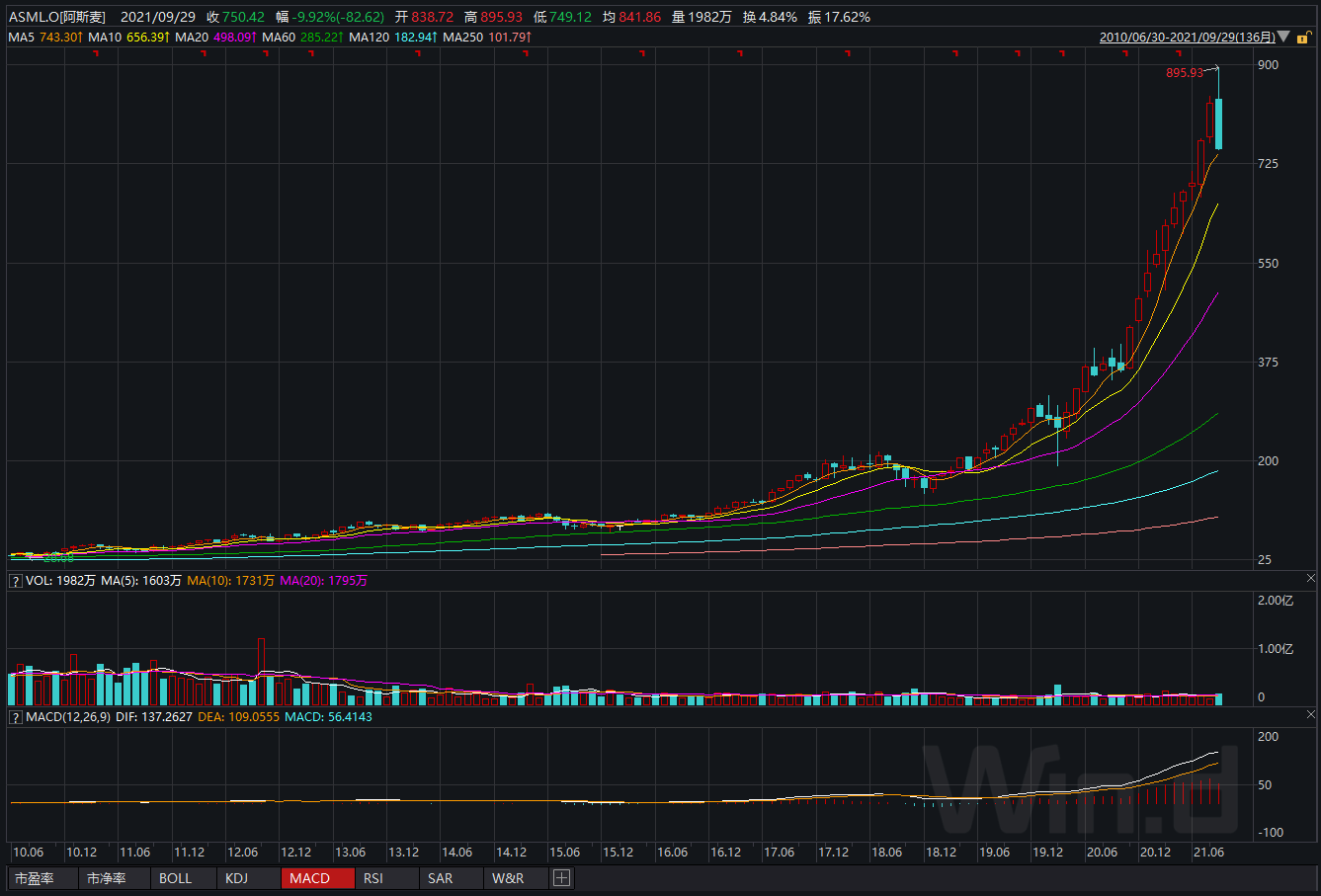Click the 1.00亿 volume axis label
Screen dimensions: 1321x896
1275,649
